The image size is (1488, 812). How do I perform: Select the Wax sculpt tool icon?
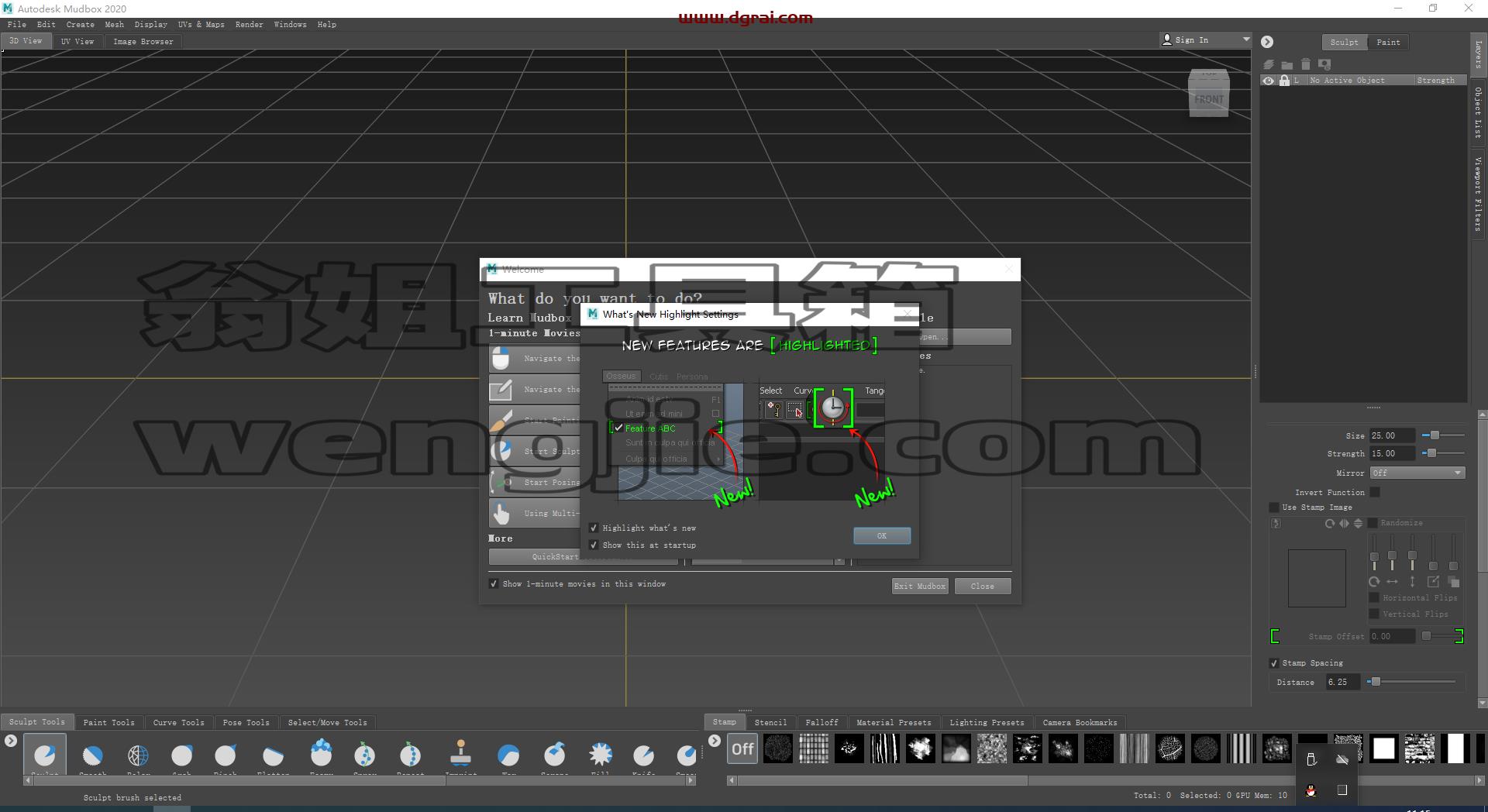coord(508,755)
